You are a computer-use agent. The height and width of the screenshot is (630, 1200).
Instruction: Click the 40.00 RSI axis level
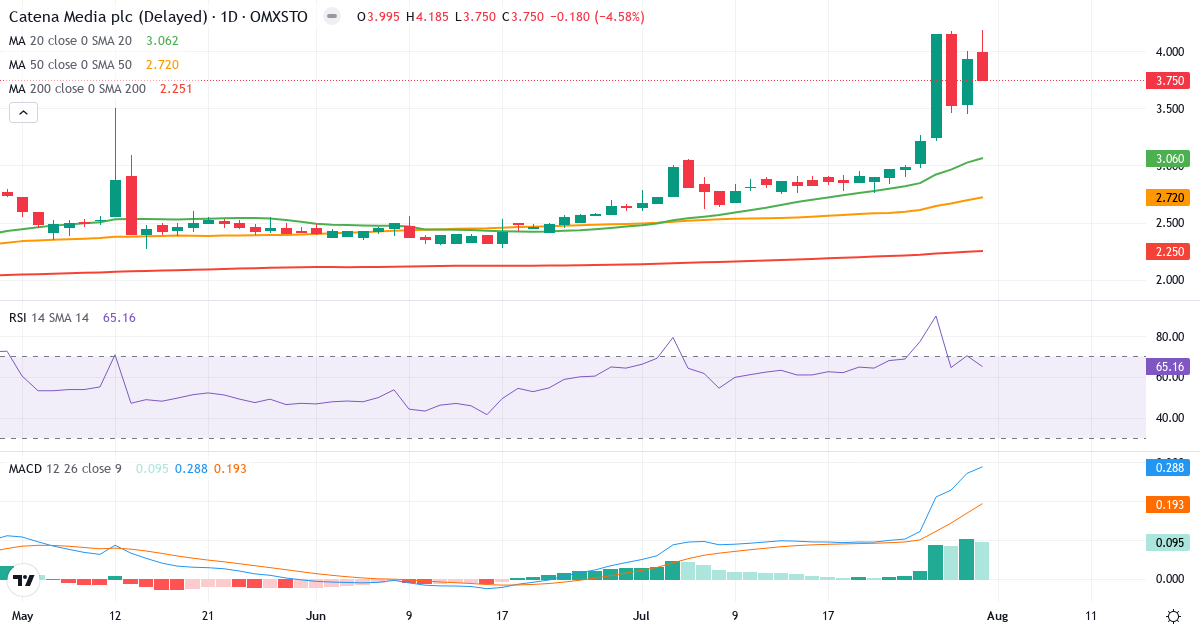coord(1170,418)
